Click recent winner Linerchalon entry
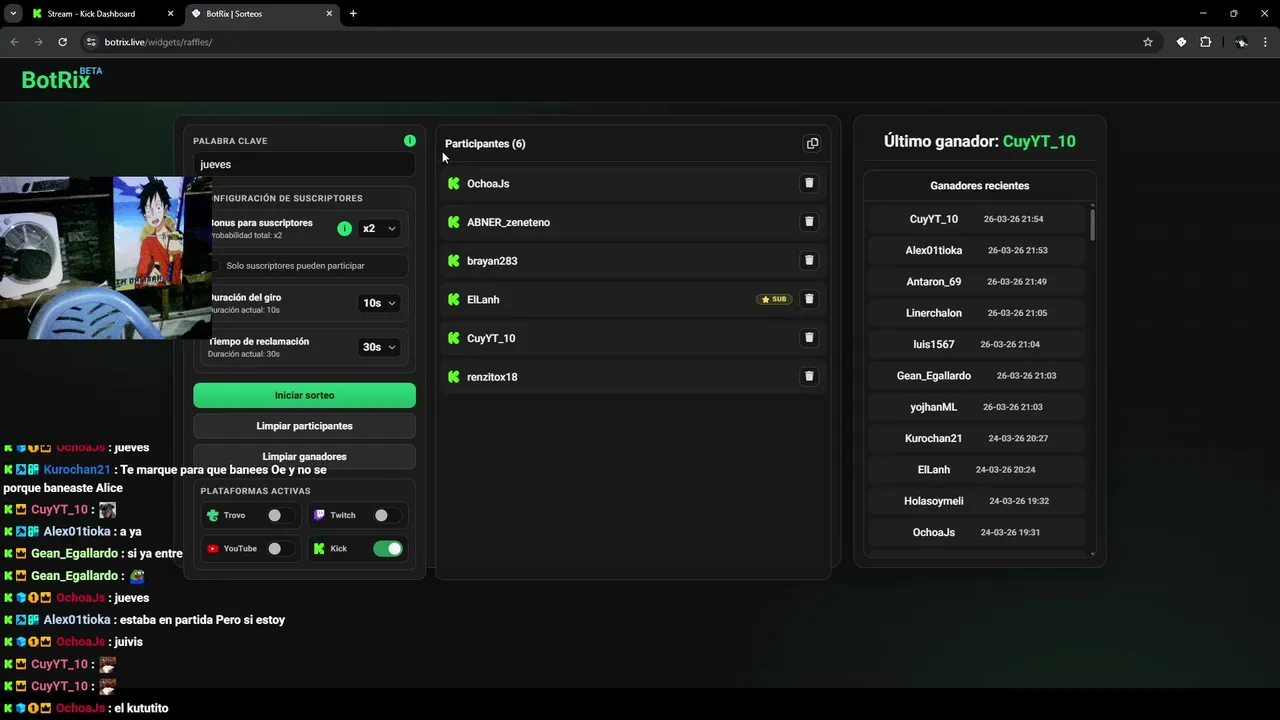Screen dimensions: 1280x720 976,313
